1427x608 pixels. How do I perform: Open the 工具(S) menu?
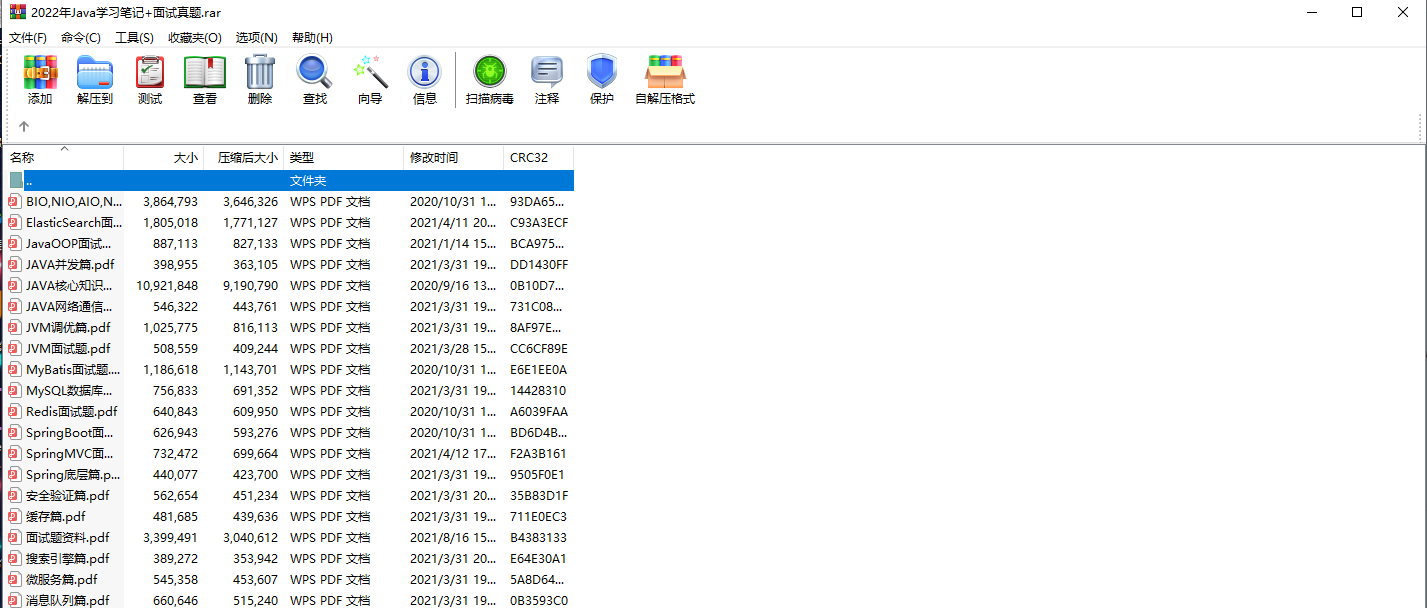tap(134, 37)
